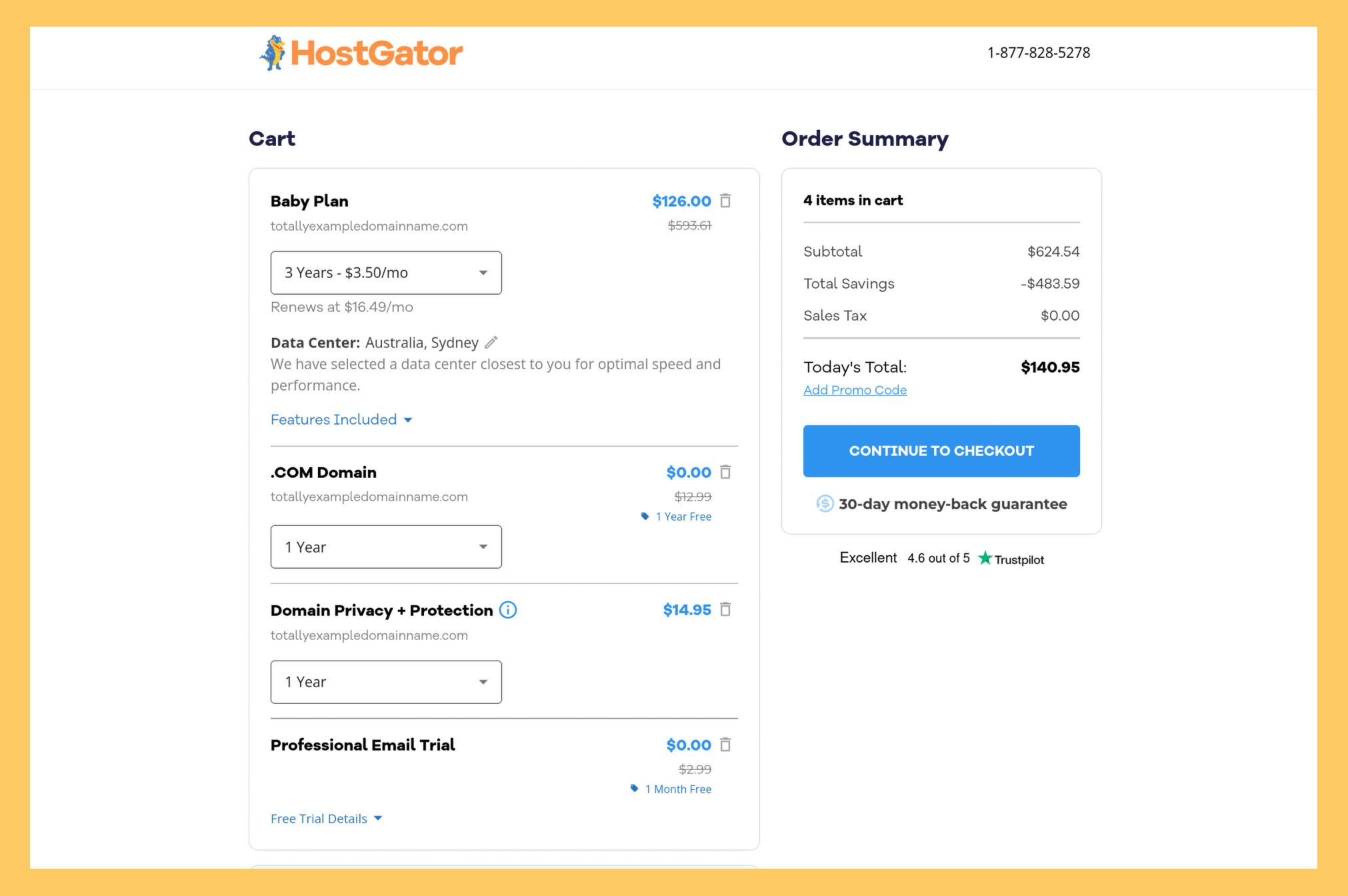Open the Domain Privacy 1 Year dropdown
This screenshot has width=1348, height=896.
(386, 682)
